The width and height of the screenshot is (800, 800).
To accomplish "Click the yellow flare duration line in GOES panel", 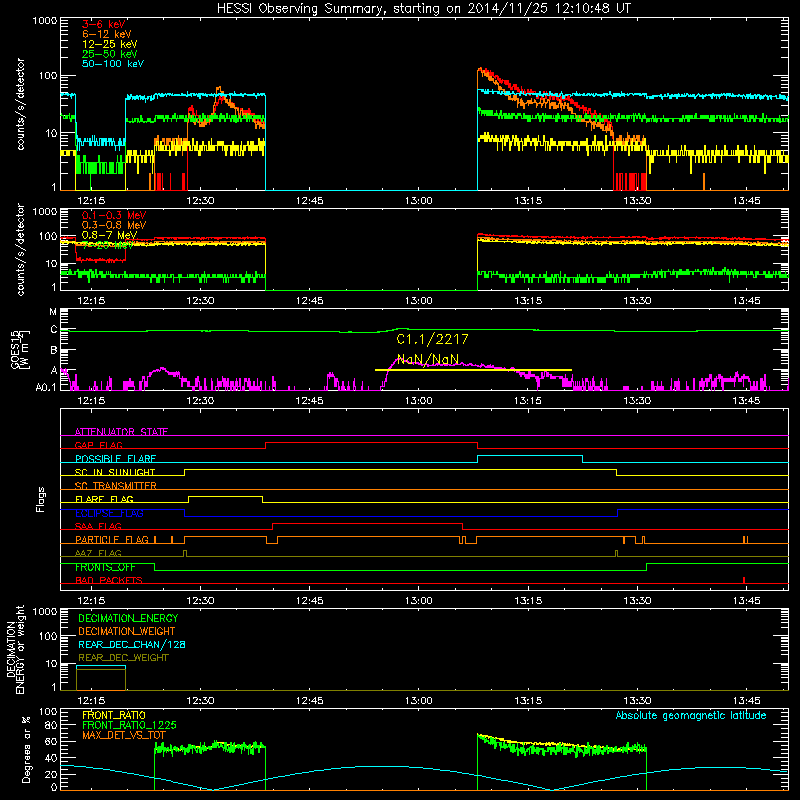I will click(473, 370).
